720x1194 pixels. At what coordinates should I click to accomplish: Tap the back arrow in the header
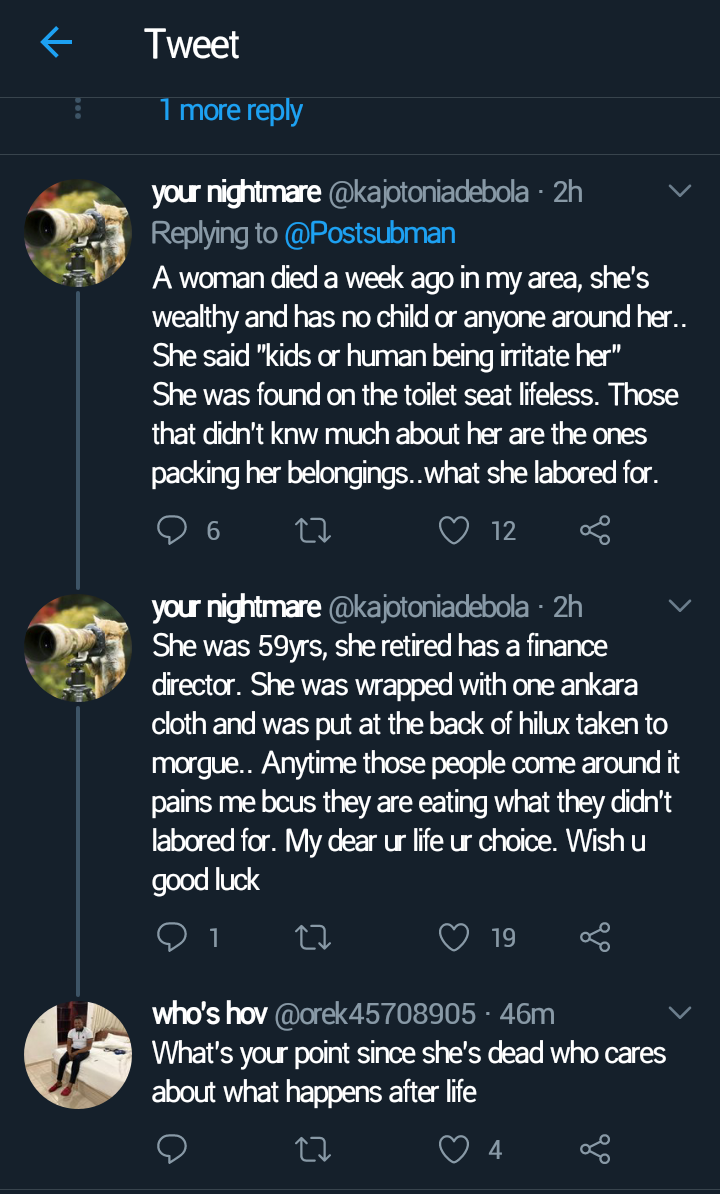56,43
